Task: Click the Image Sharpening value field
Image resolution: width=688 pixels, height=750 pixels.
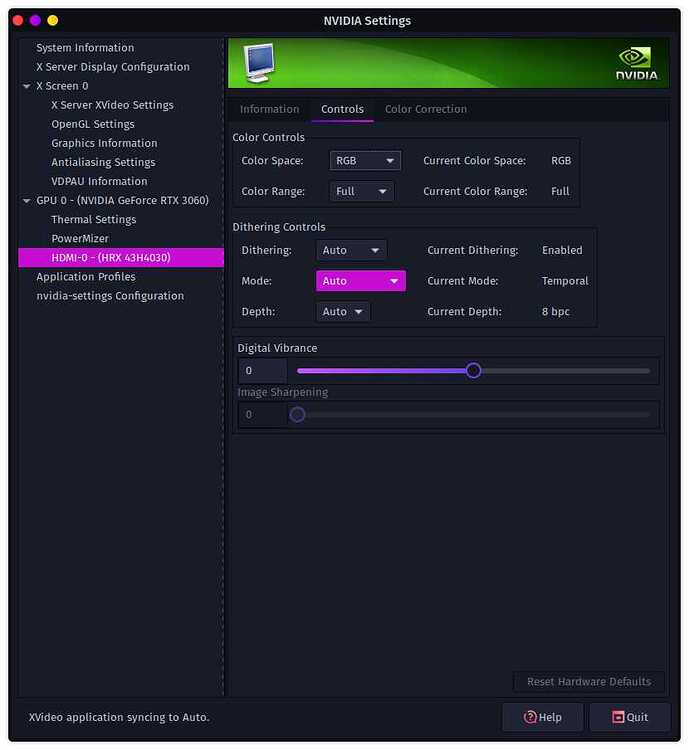Action: click(262, 415)
